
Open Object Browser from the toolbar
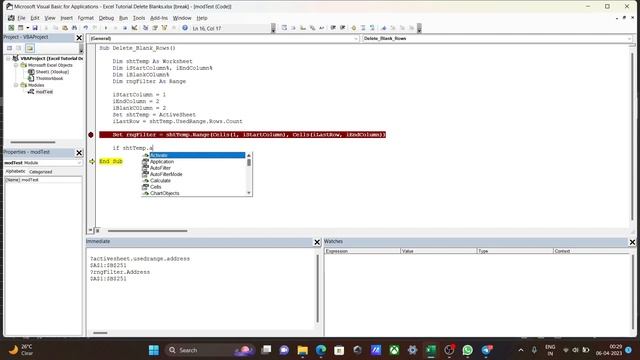coord(164,28)
